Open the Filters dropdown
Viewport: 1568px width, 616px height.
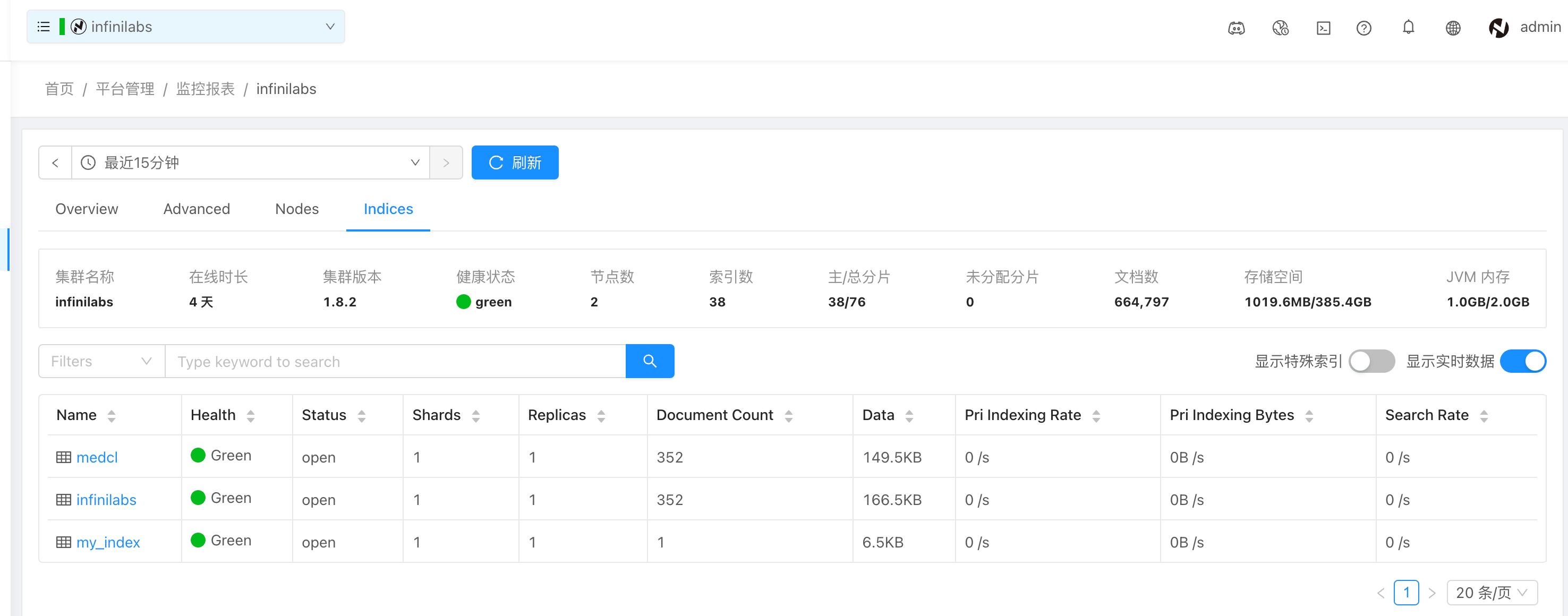(100, 361)
